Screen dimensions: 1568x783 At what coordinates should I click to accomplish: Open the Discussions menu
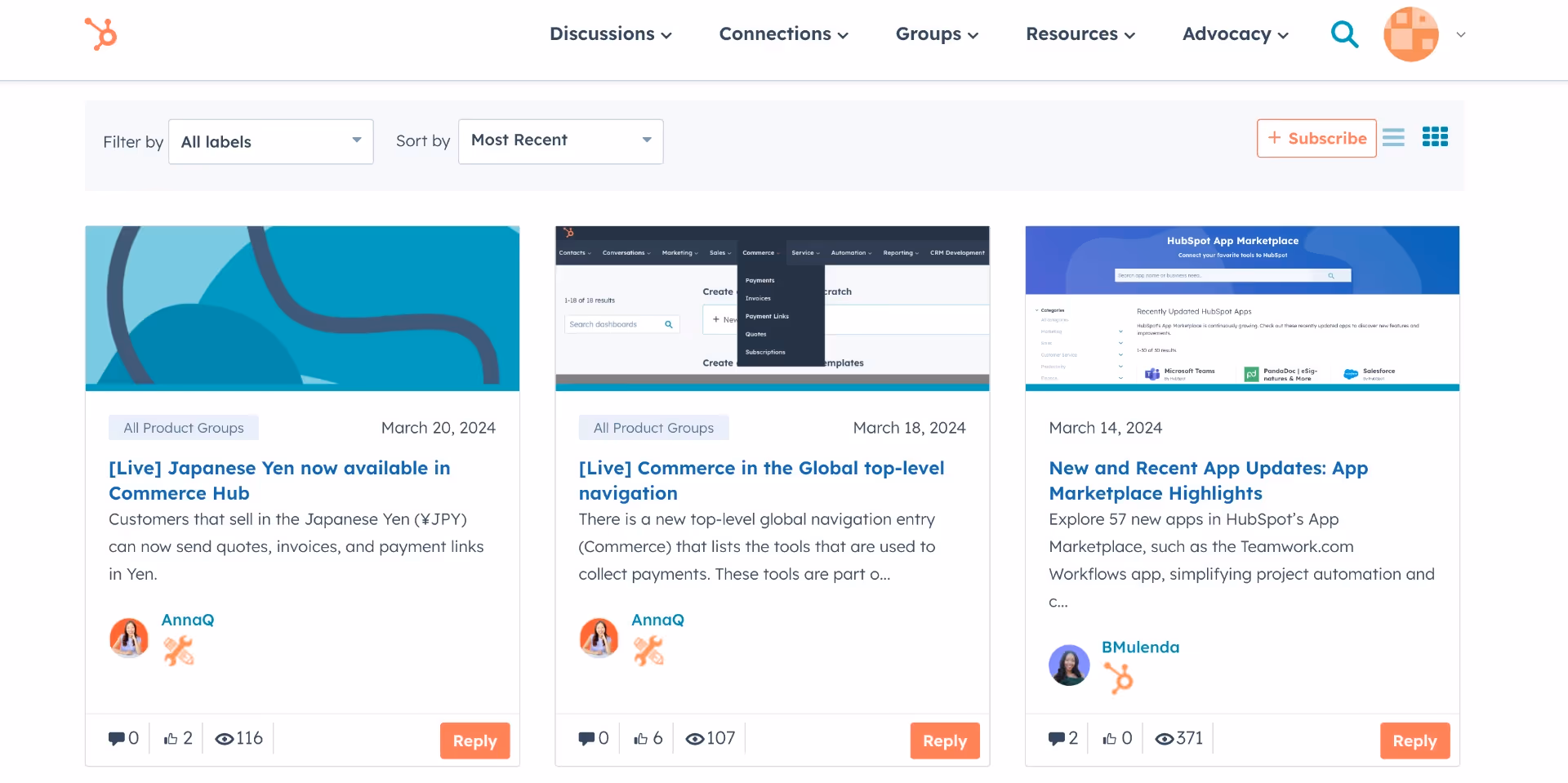tap(610, 34)
